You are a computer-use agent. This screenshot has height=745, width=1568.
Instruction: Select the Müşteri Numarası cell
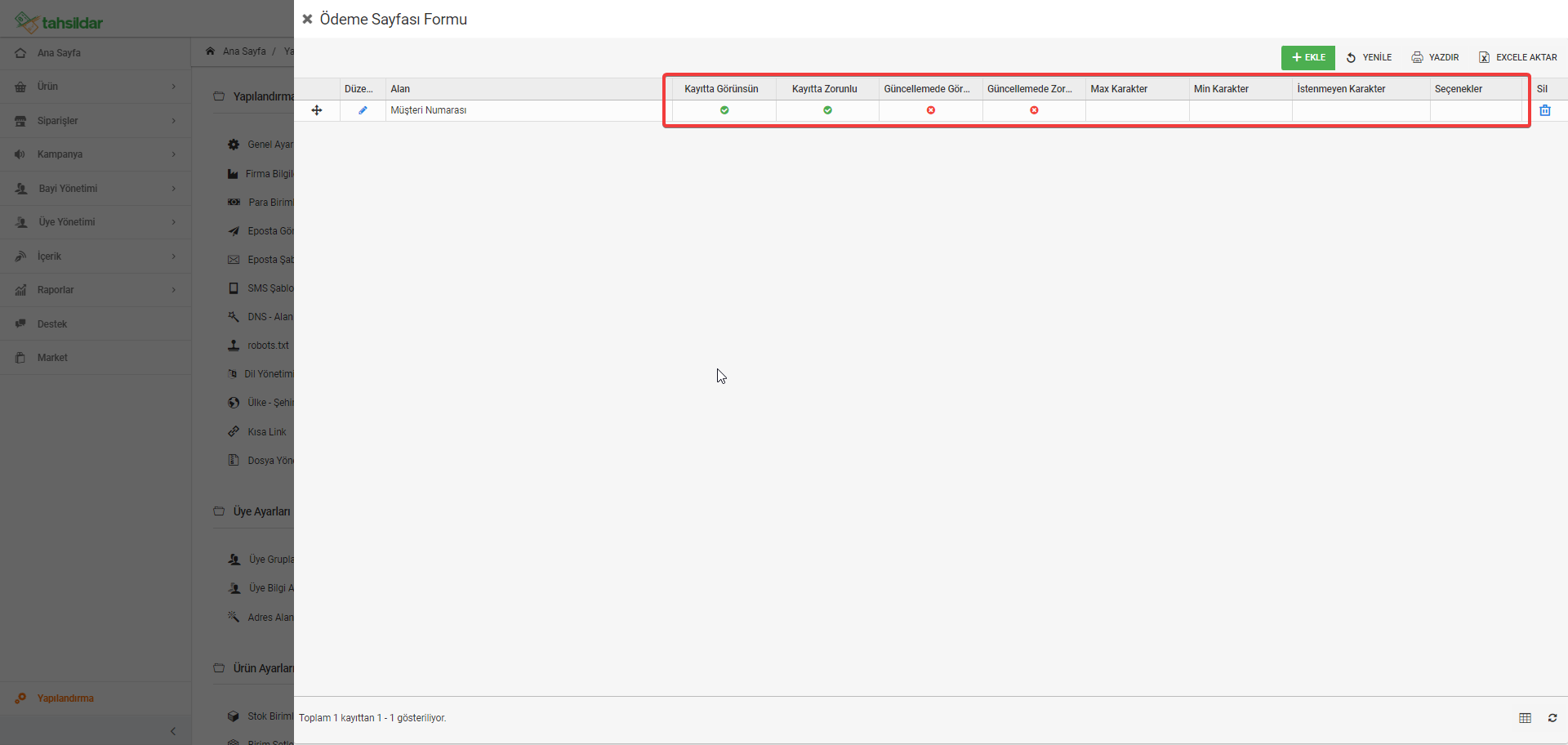528,110
